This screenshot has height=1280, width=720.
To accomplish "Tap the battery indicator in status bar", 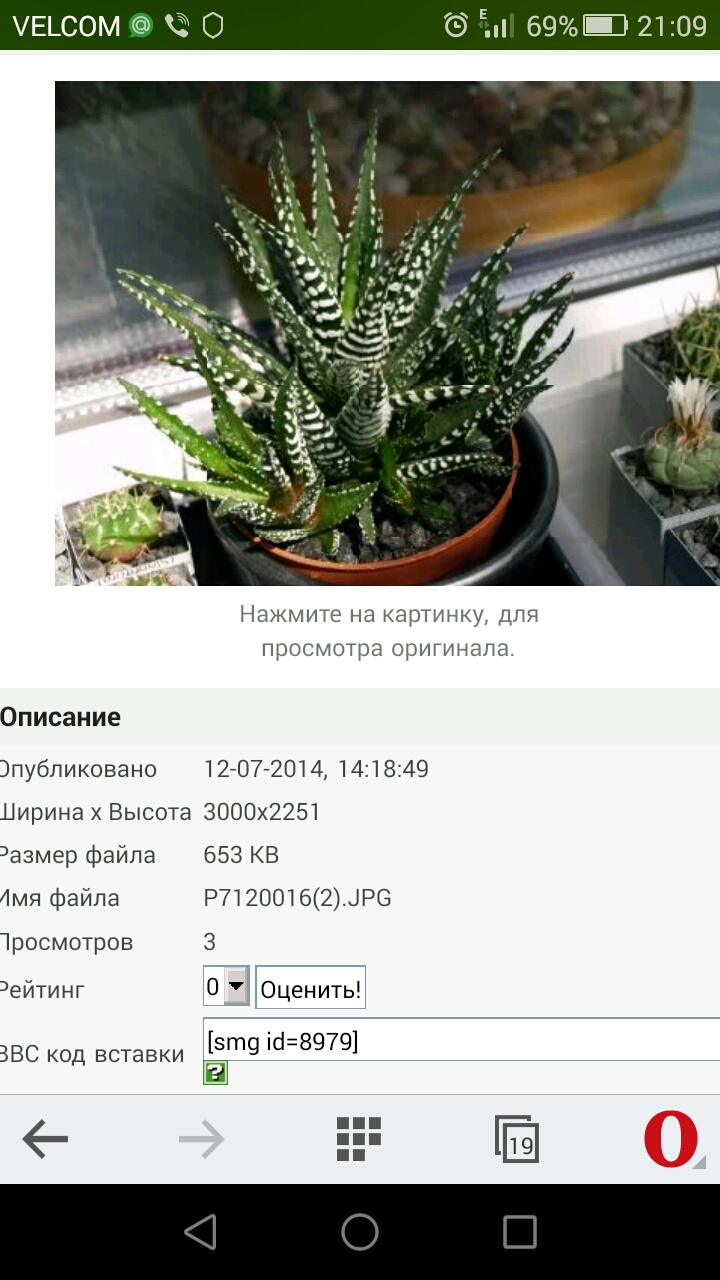I will click(605, 25).
